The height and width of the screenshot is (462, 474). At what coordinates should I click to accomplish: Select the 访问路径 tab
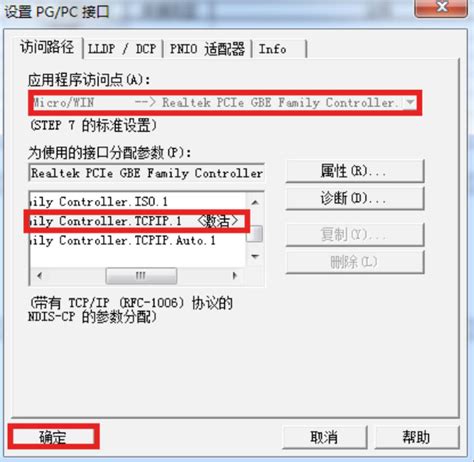click(x=47, y=48)
